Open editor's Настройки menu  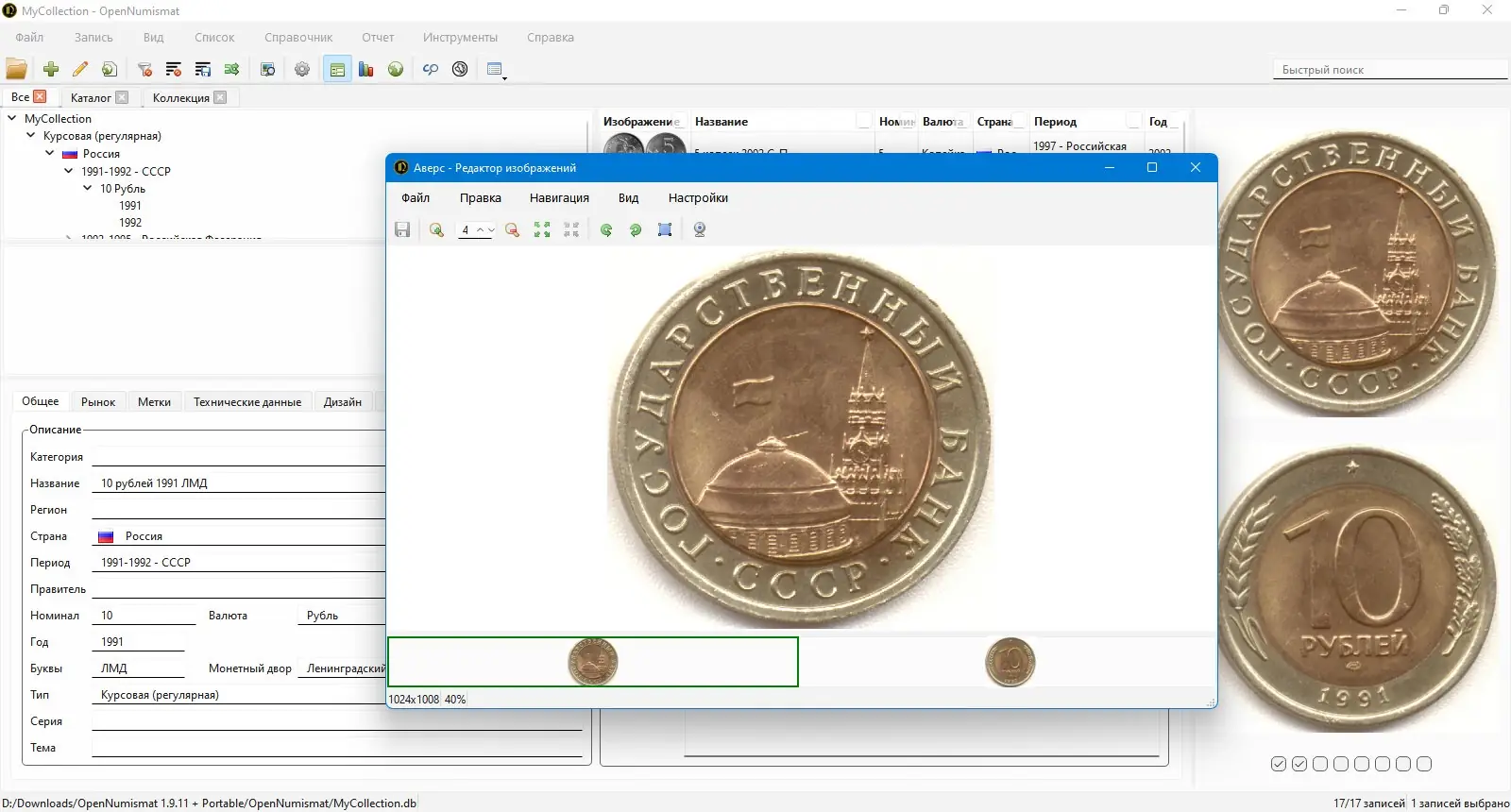click(x=698, y=197)
